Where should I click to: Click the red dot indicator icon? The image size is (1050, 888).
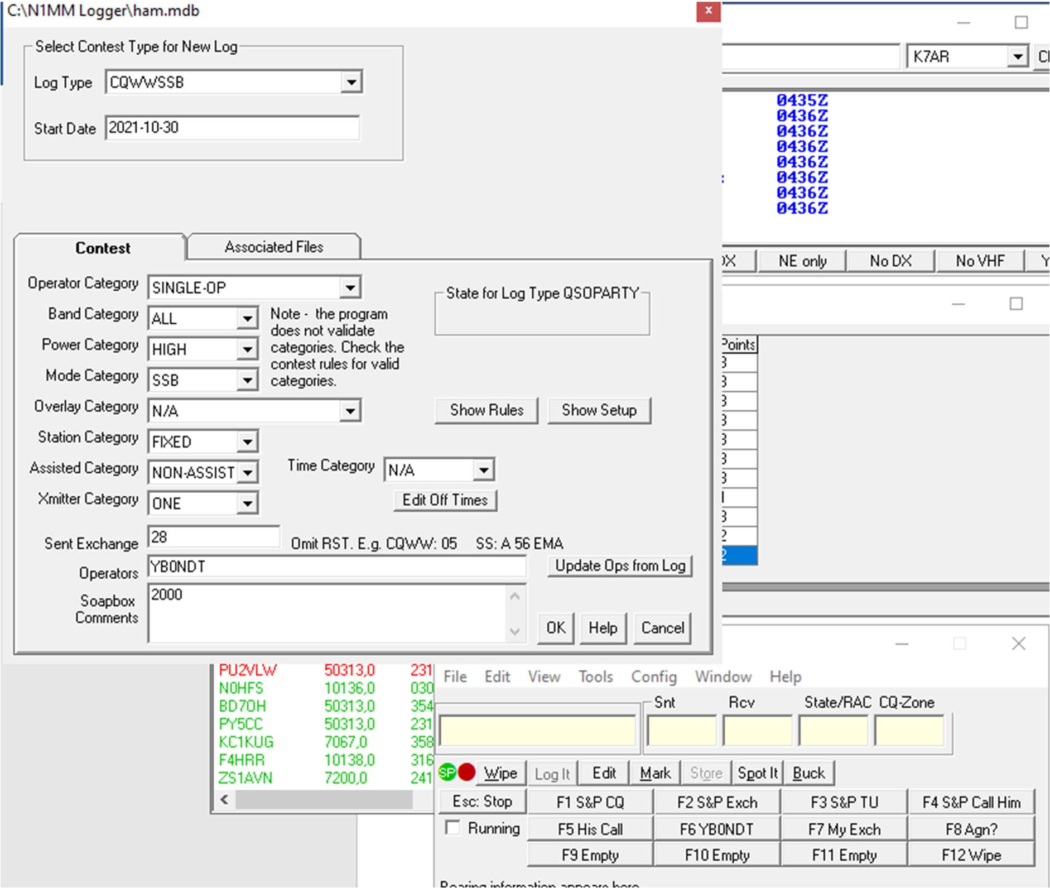(x=467, y=773)
